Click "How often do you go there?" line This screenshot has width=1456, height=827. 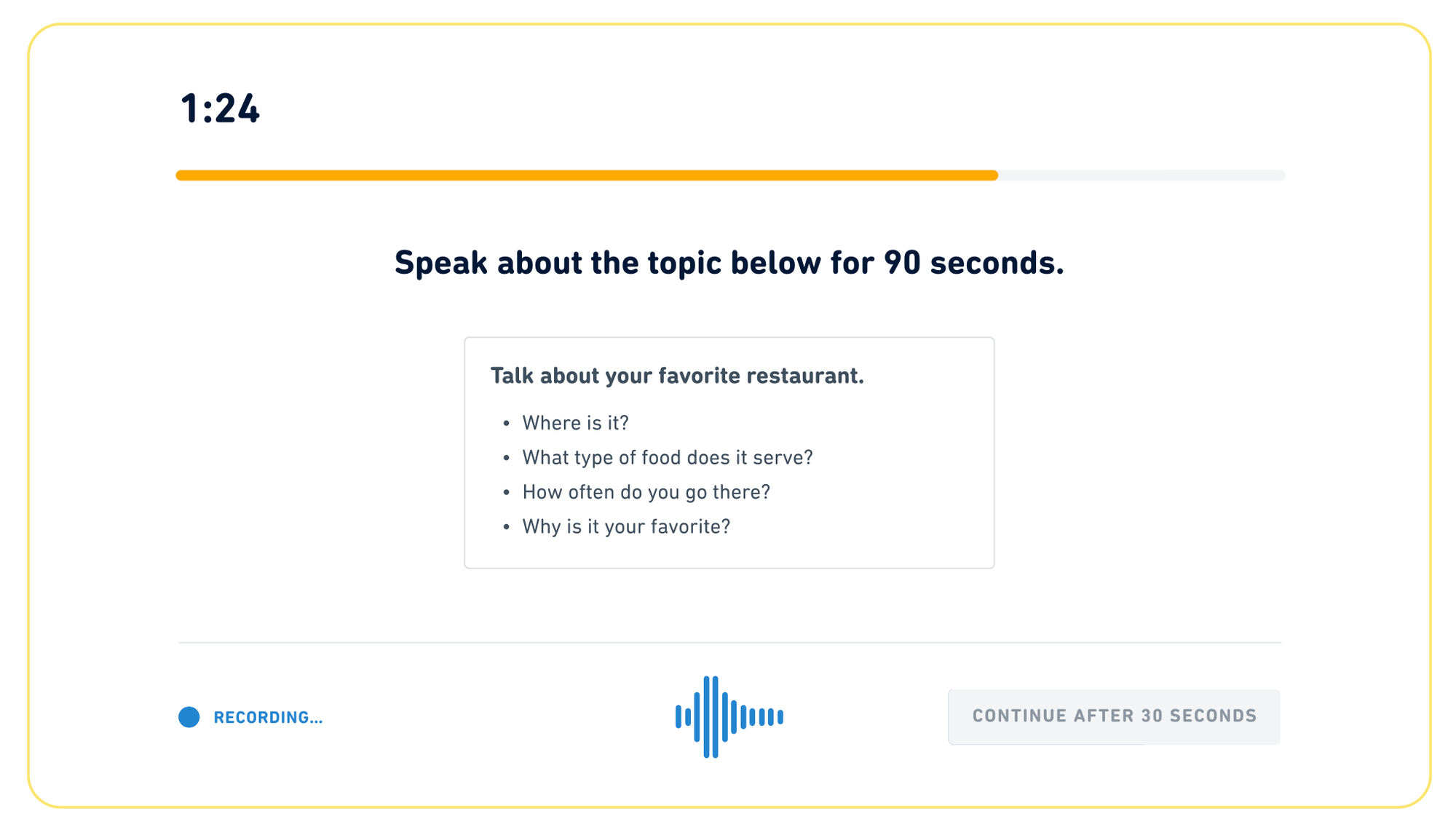coord(646,493)
